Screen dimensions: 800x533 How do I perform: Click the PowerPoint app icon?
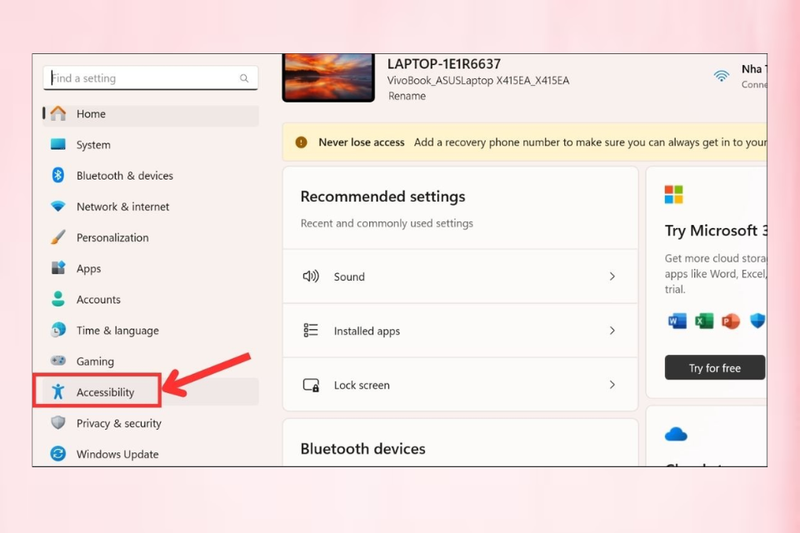point(731,321)
